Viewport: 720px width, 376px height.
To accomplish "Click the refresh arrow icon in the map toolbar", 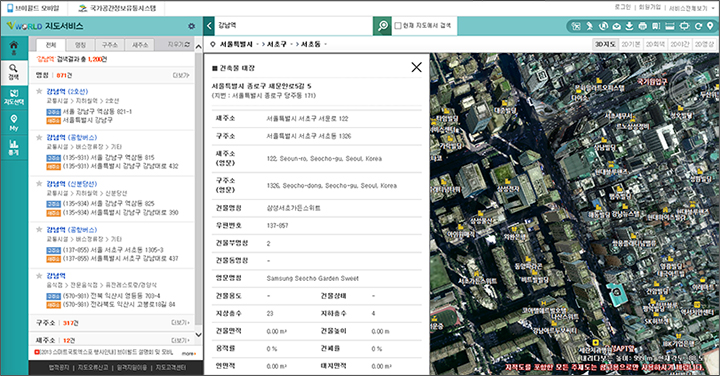I will point(698,26).
